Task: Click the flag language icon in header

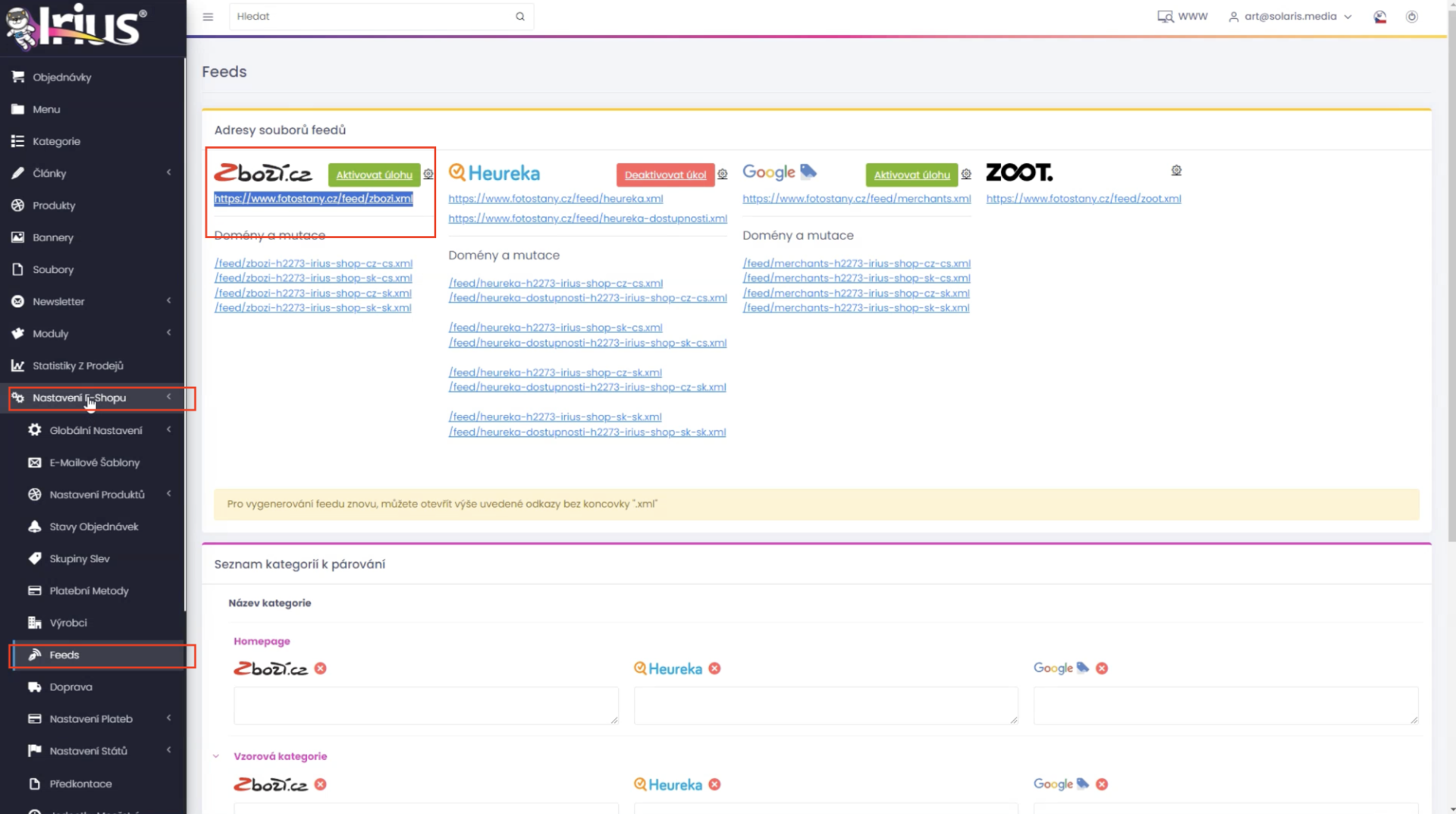Action: [1380, 17]
